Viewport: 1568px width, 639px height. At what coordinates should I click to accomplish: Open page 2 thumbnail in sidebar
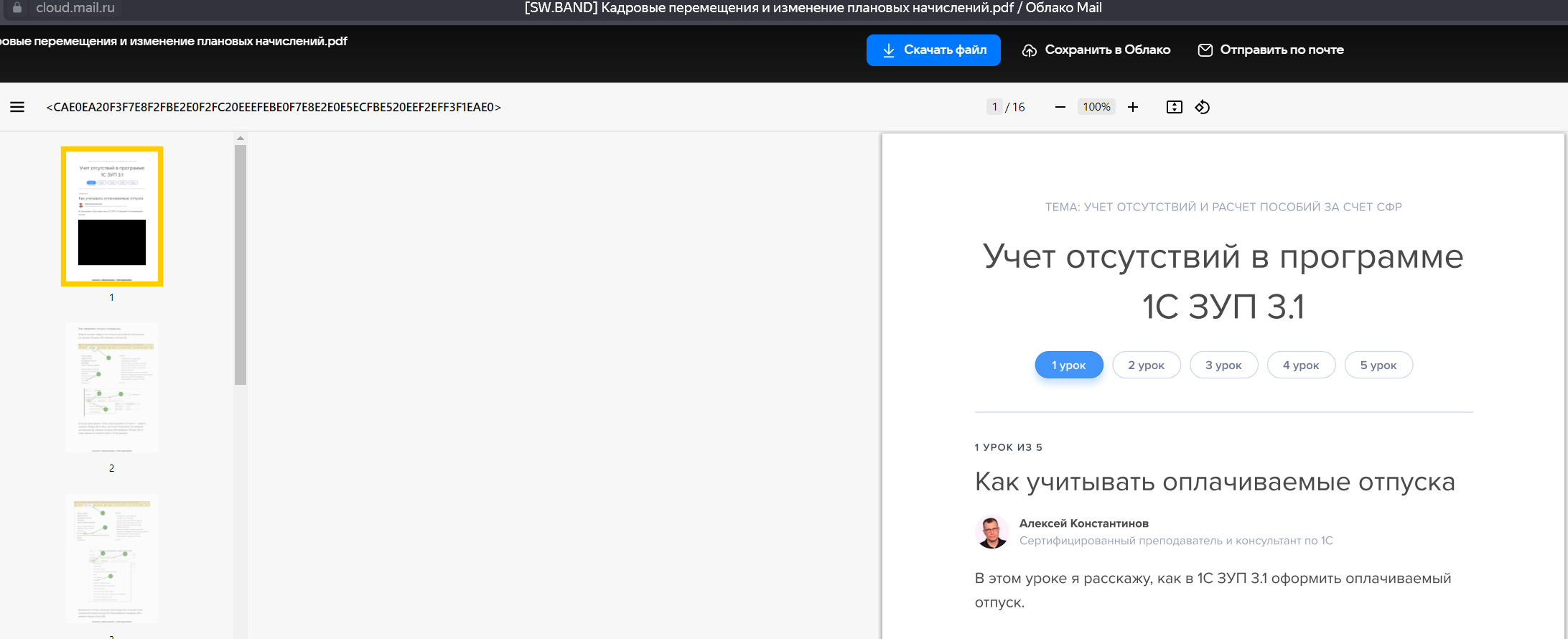[112, 387]
